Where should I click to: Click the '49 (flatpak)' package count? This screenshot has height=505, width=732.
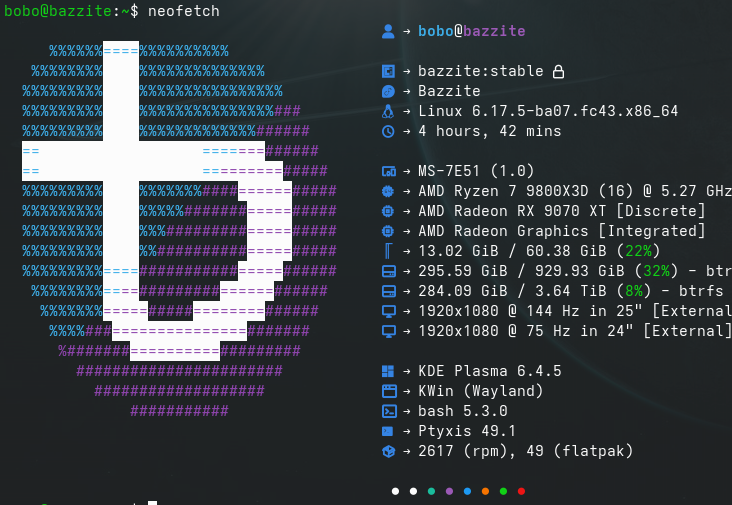tap(579, 451)
